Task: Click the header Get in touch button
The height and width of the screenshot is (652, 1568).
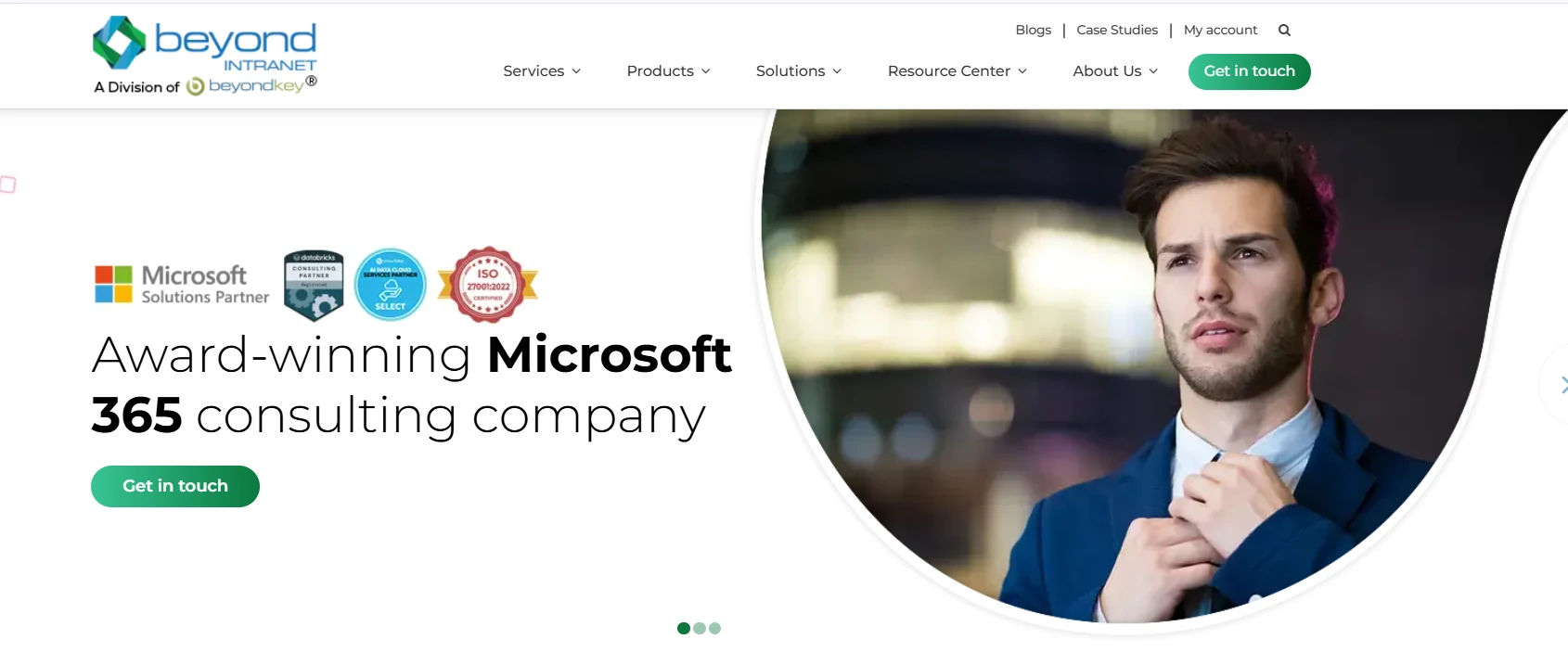Action: point(1249,71)
